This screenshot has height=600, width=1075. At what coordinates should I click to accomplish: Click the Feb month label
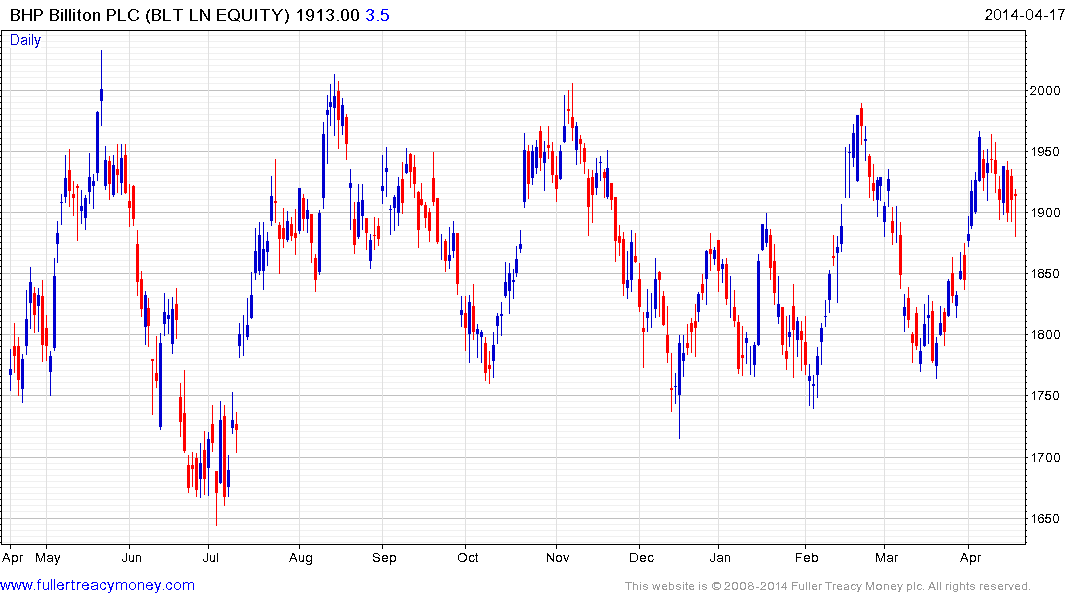pyautogui.click(x=806, y=557)
